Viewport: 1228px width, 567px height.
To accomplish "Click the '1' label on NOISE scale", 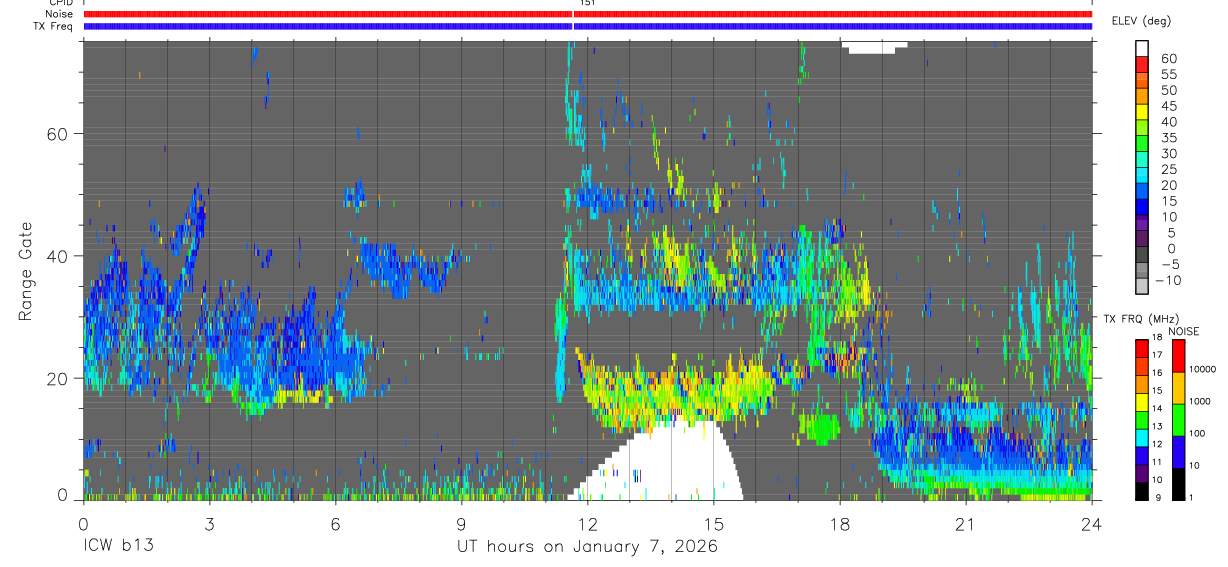I will (x=1192, y=498).
